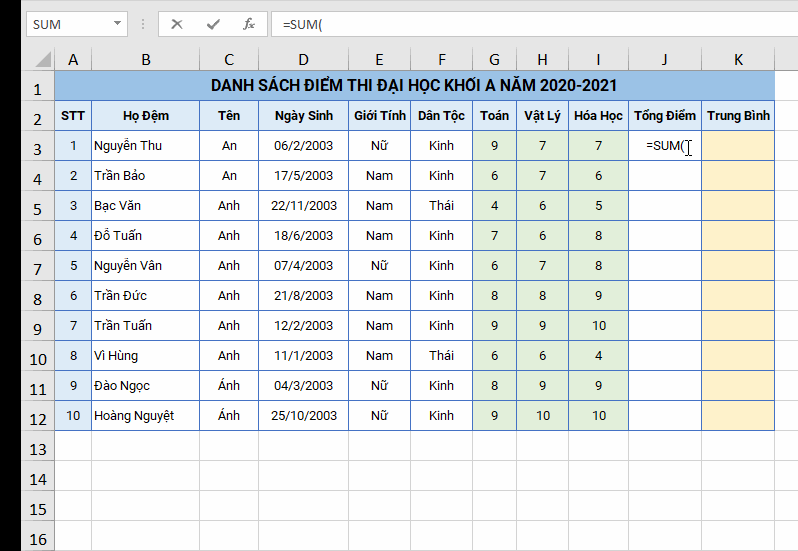Click the Vật Lý header cell
The height and width of the screenshot is (551, 798).
tap(543, 115)
